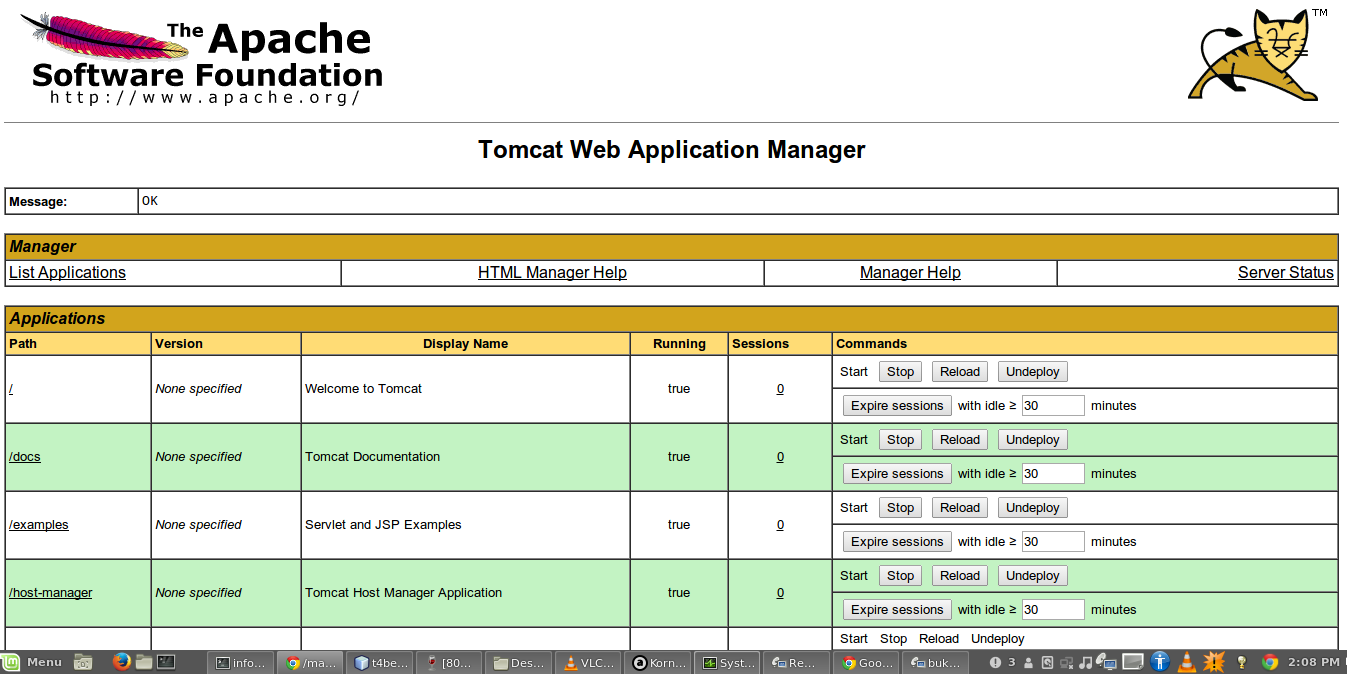Reload the /host-manager application
The width and height of the screenshot is (1347, 674).
tap(959, 576)
